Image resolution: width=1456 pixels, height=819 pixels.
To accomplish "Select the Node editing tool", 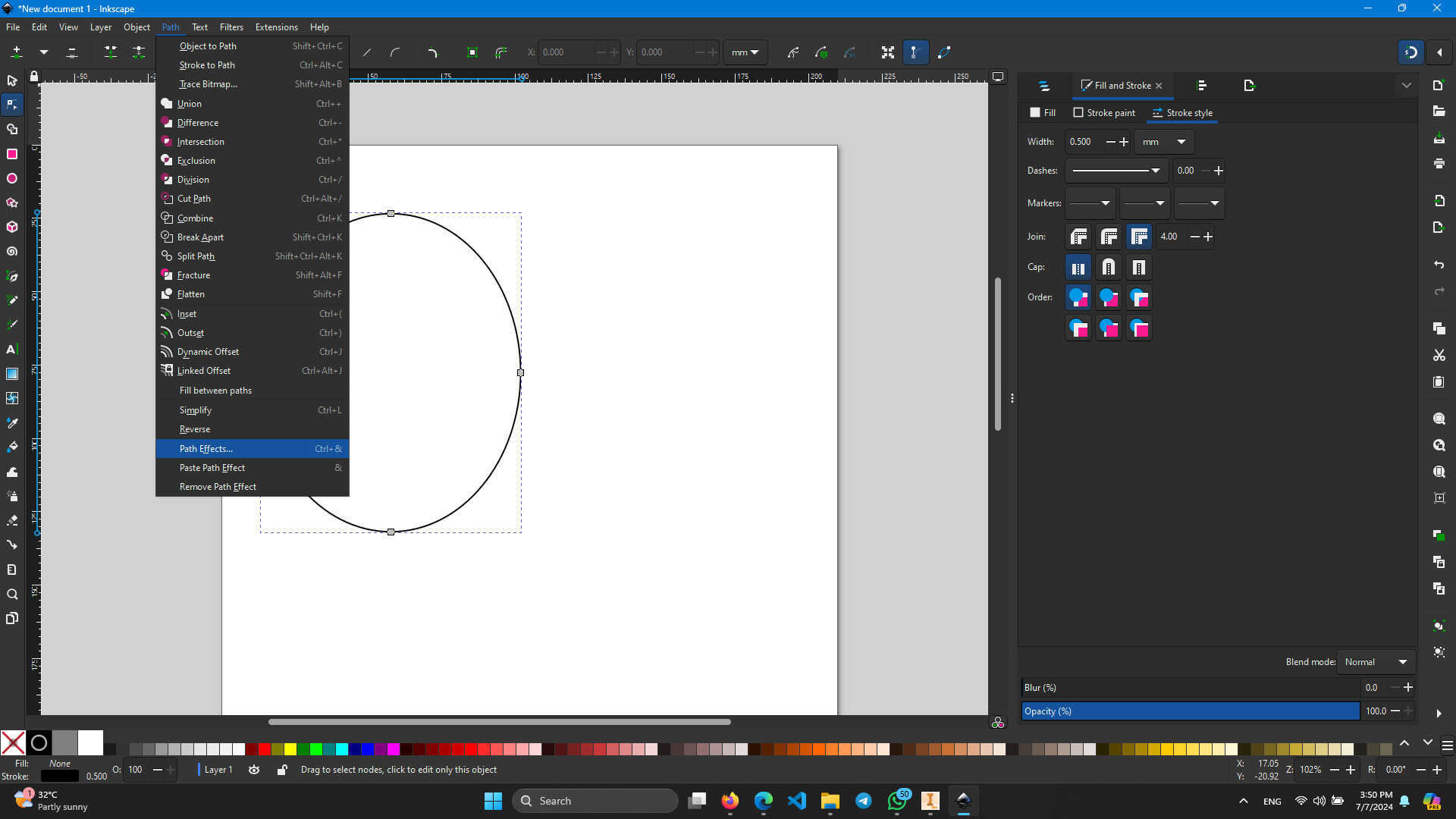I will (12, 105).
